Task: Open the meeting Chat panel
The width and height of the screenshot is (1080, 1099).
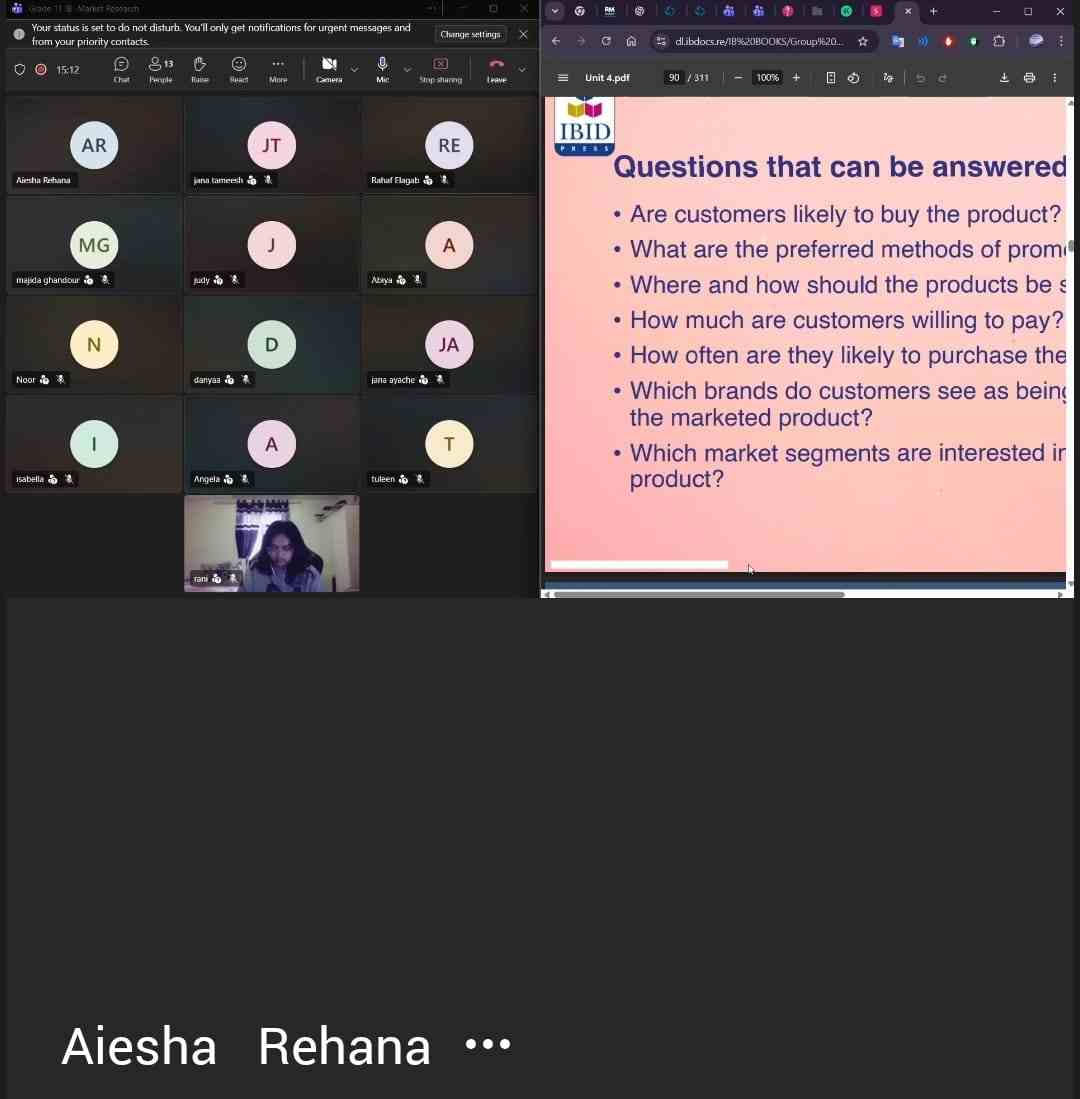Action: pyautogui.click(x=121, y=69)
